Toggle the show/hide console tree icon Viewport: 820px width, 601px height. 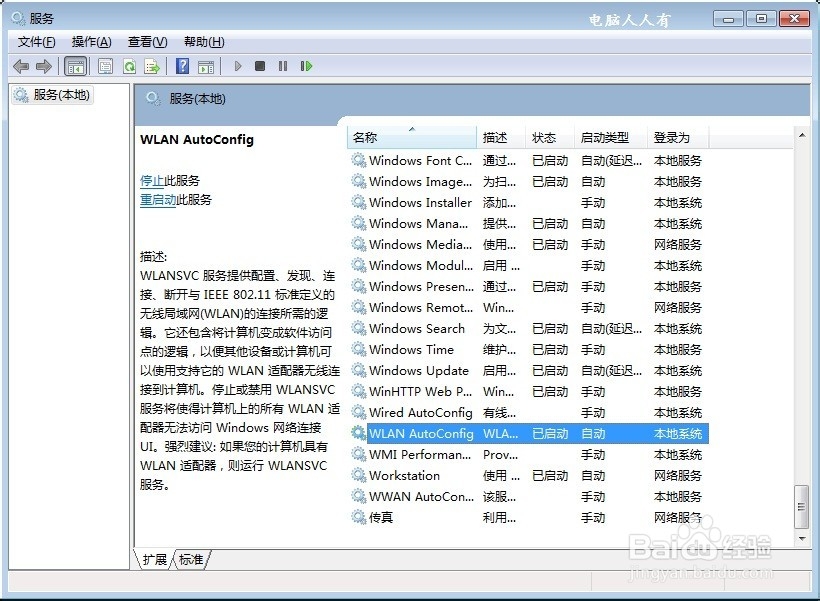click(x=75, y=66)
